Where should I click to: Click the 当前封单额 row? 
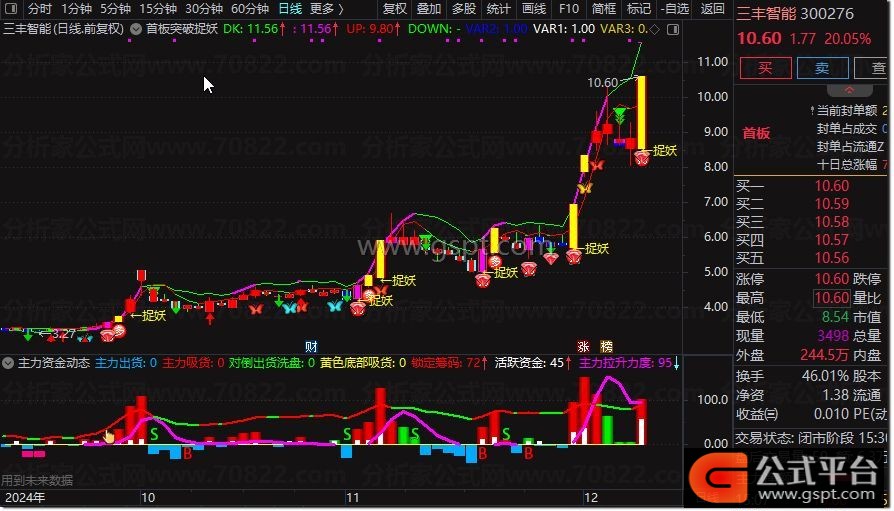pos(848,111)
